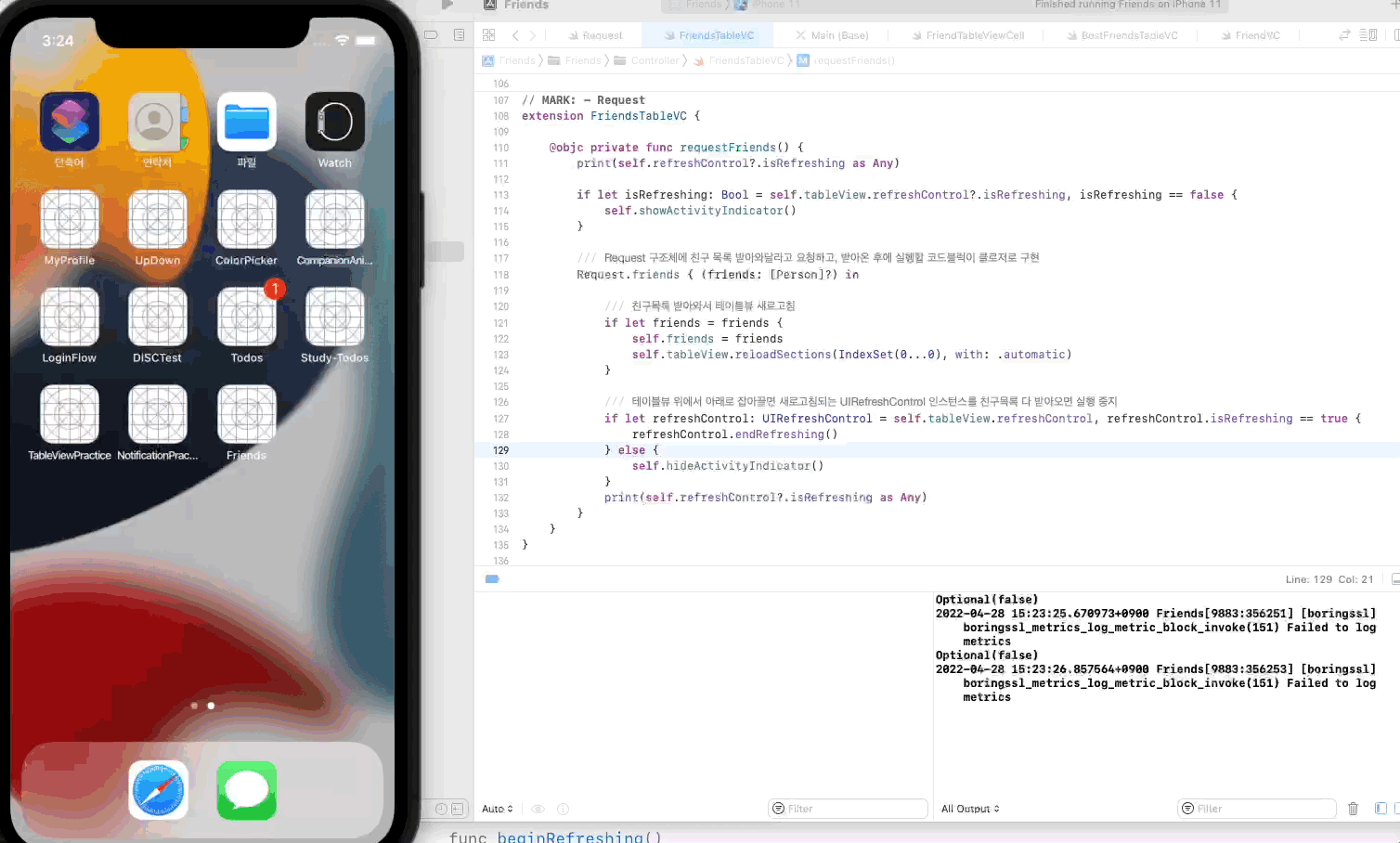Open Controller folder in jump bar
This screenshot has width=1400, height=843.
[647, 60]
